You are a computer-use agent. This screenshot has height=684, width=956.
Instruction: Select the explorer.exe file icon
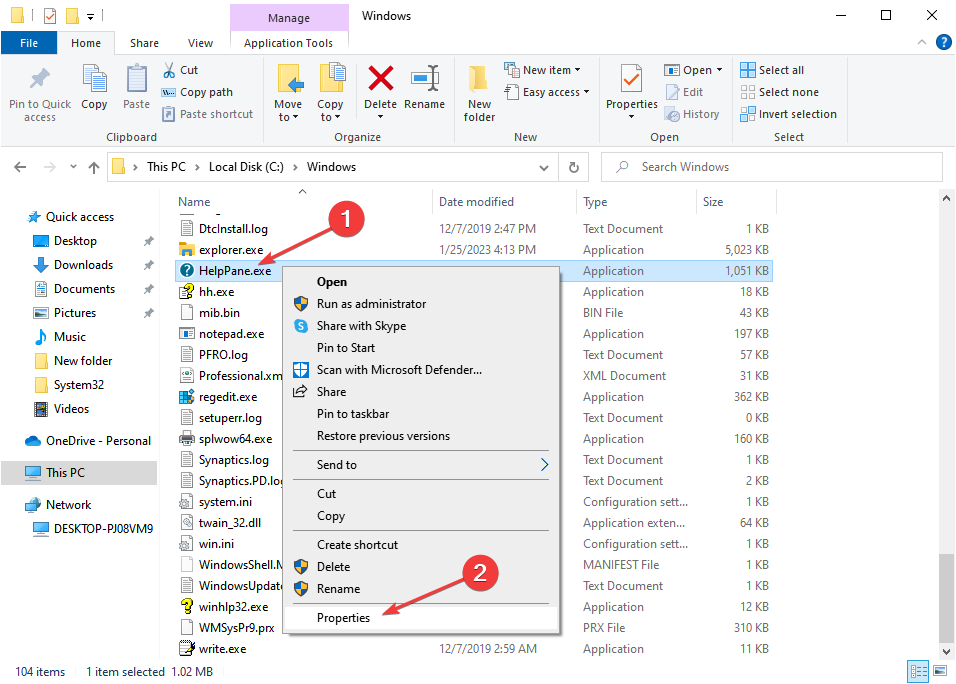click(x=187, y=250)
